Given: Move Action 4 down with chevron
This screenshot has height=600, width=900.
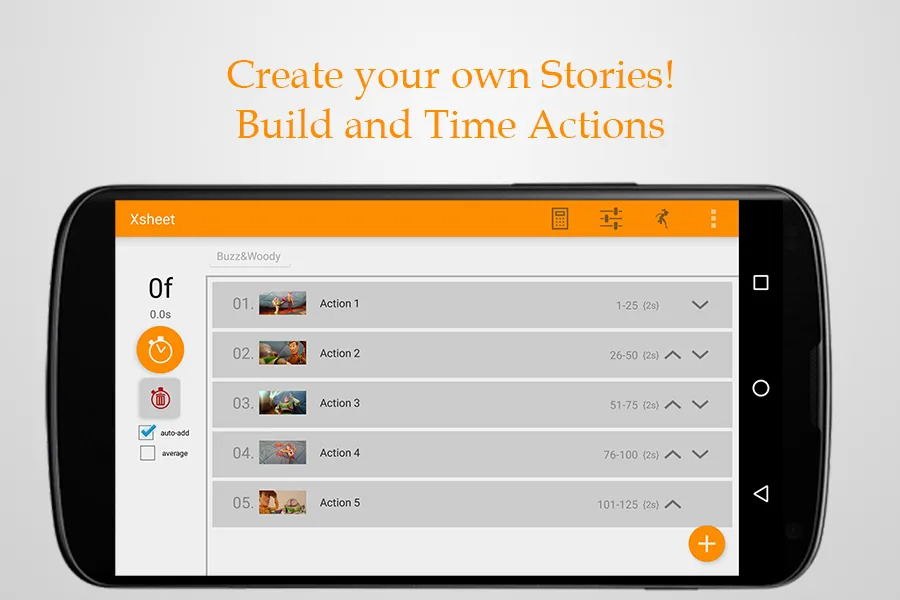Looking at the screenshot, I should click(x=700, y=455).
